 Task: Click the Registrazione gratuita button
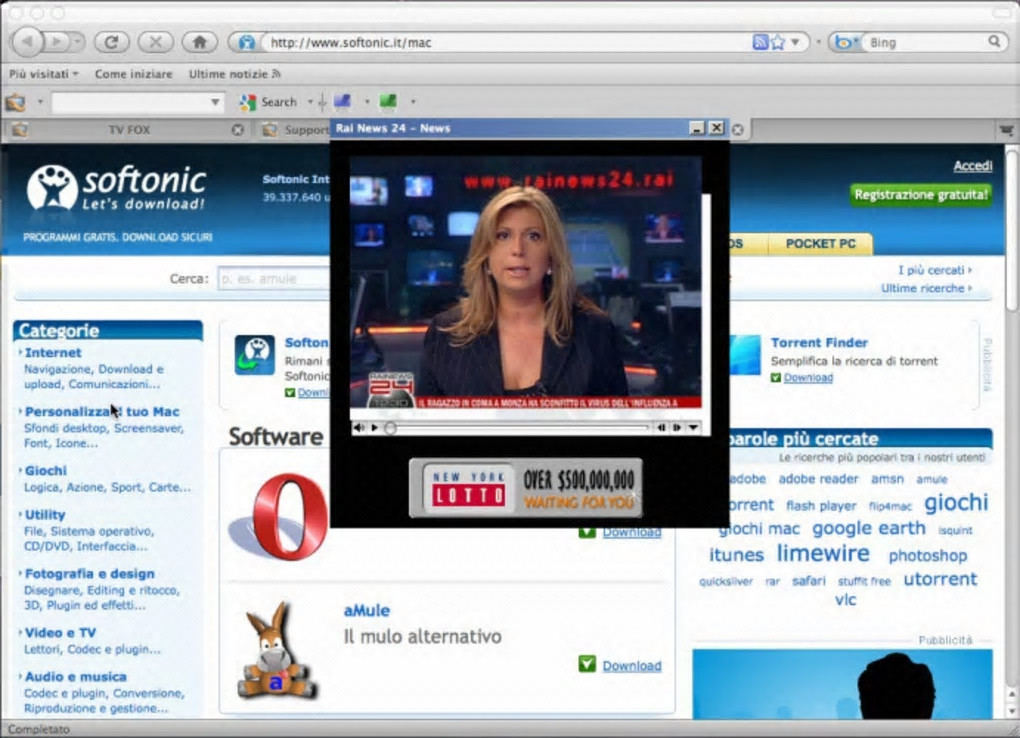tap(920, 195)
